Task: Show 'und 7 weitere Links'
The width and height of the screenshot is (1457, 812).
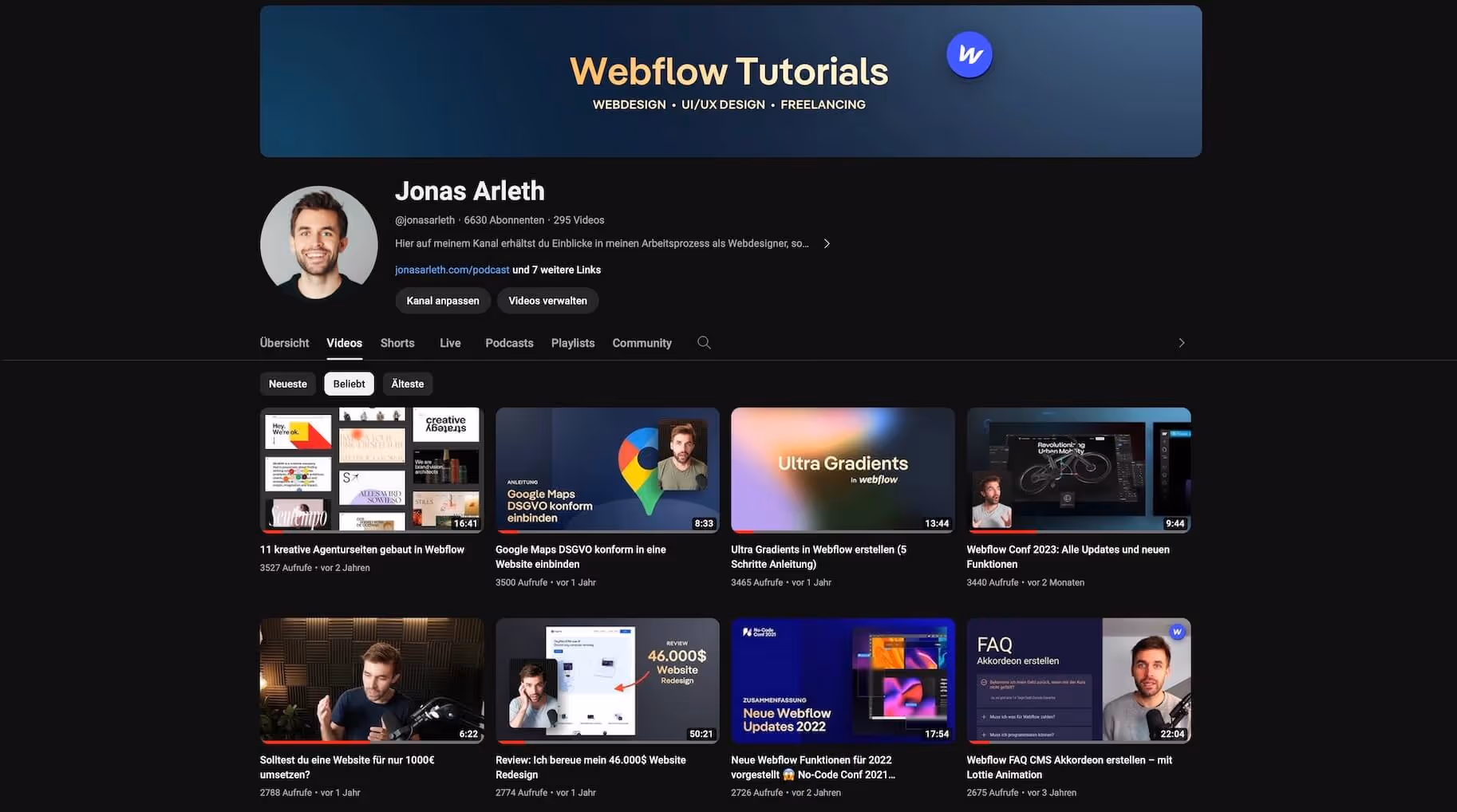Action: point(557,270)
